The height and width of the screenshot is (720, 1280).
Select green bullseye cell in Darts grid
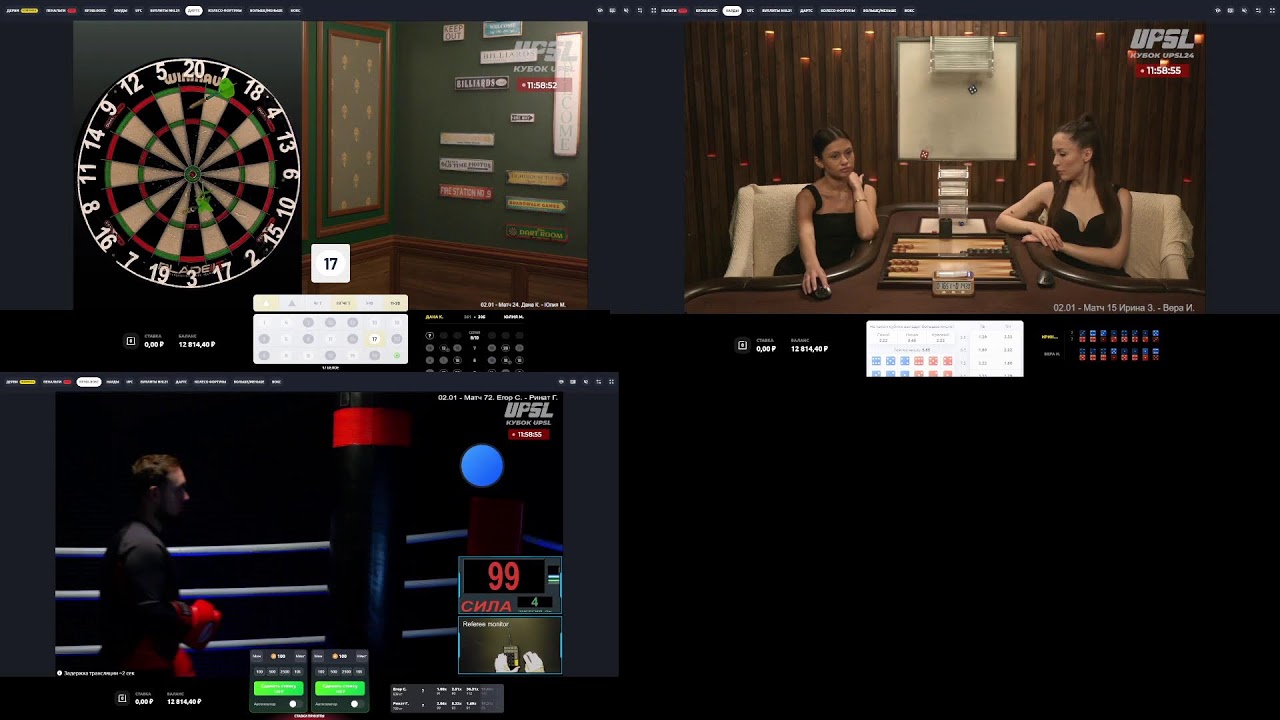coord(397,355)
